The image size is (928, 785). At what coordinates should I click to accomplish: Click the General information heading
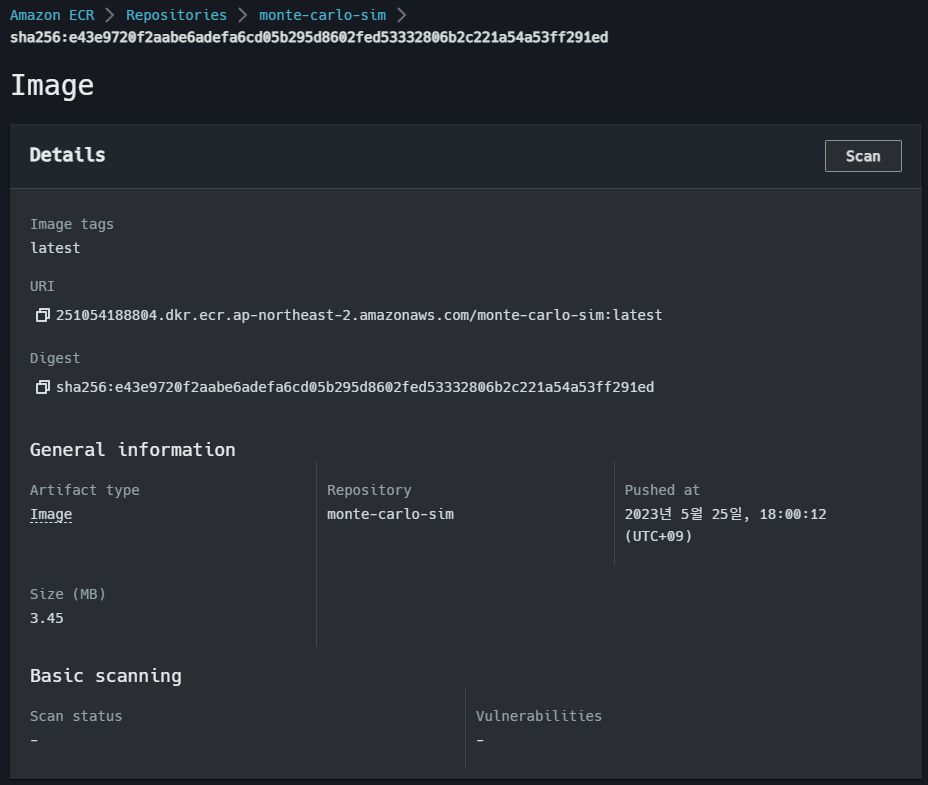pyautogui.click(x=133, y=450)
